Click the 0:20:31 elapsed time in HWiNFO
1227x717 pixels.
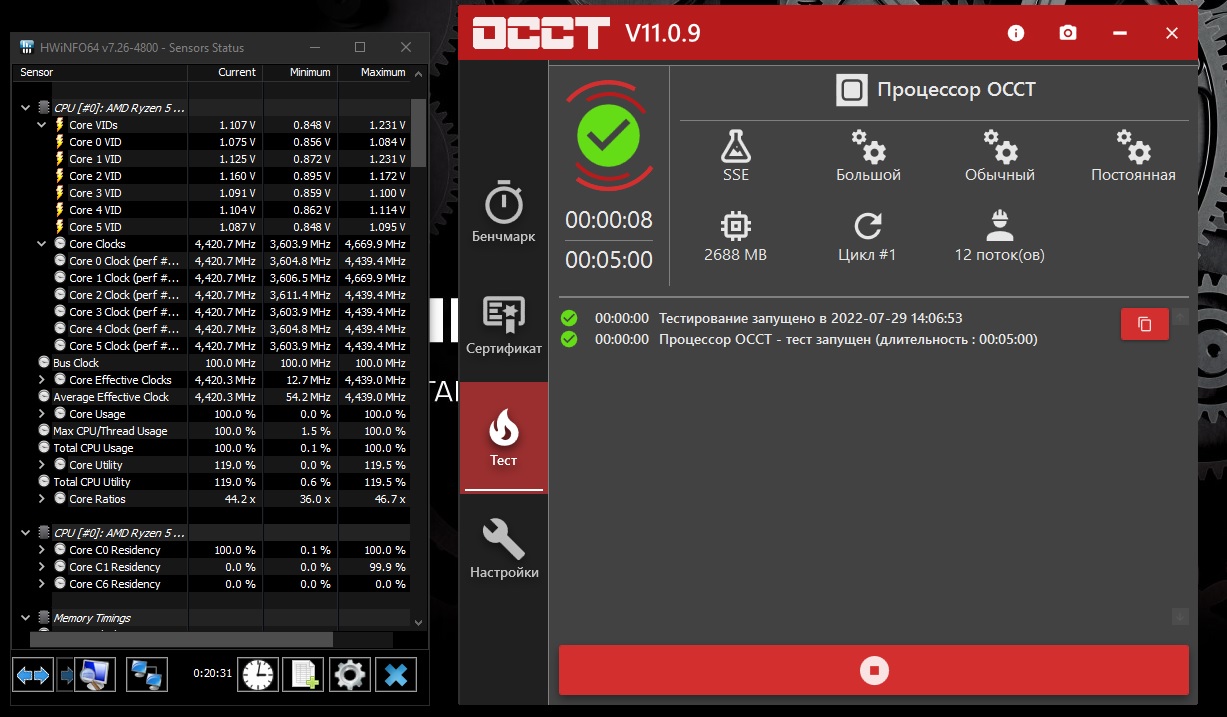click(213, 673)
